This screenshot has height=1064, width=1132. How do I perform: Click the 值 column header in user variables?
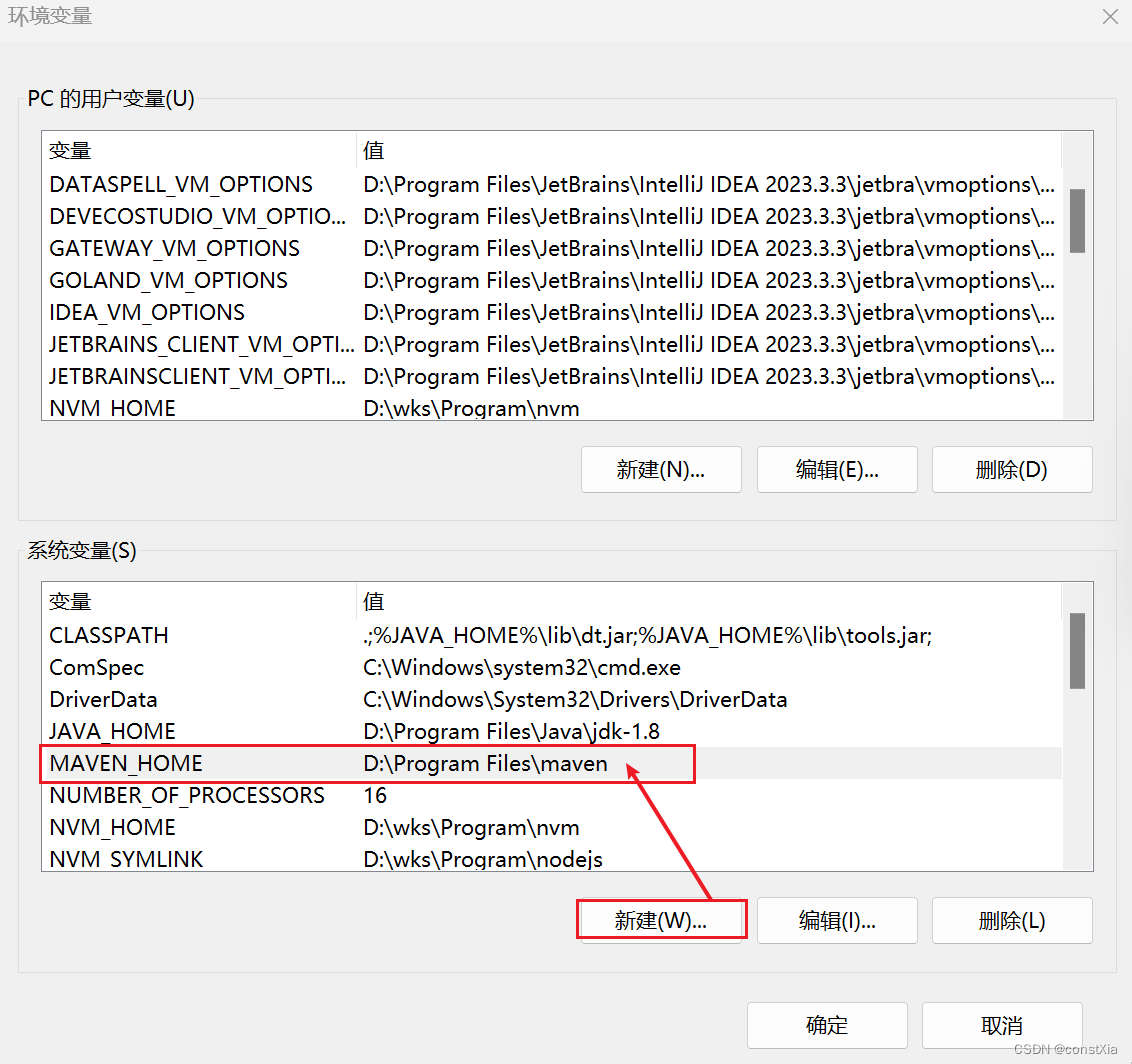pos(710,150)
